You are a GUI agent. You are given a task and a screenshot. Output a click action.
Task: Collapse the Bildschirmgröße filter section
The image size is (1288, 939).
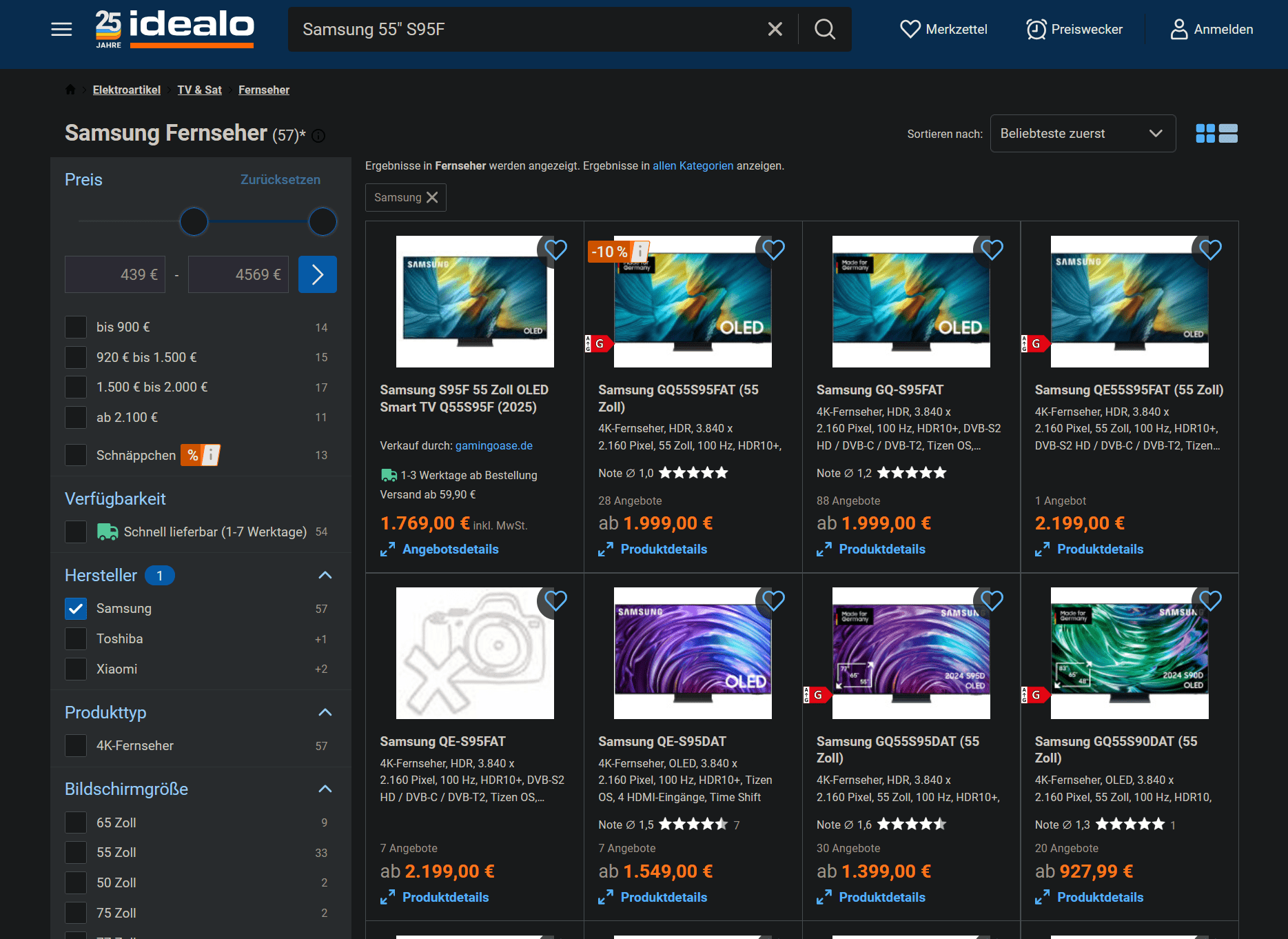tap(325, 789)
